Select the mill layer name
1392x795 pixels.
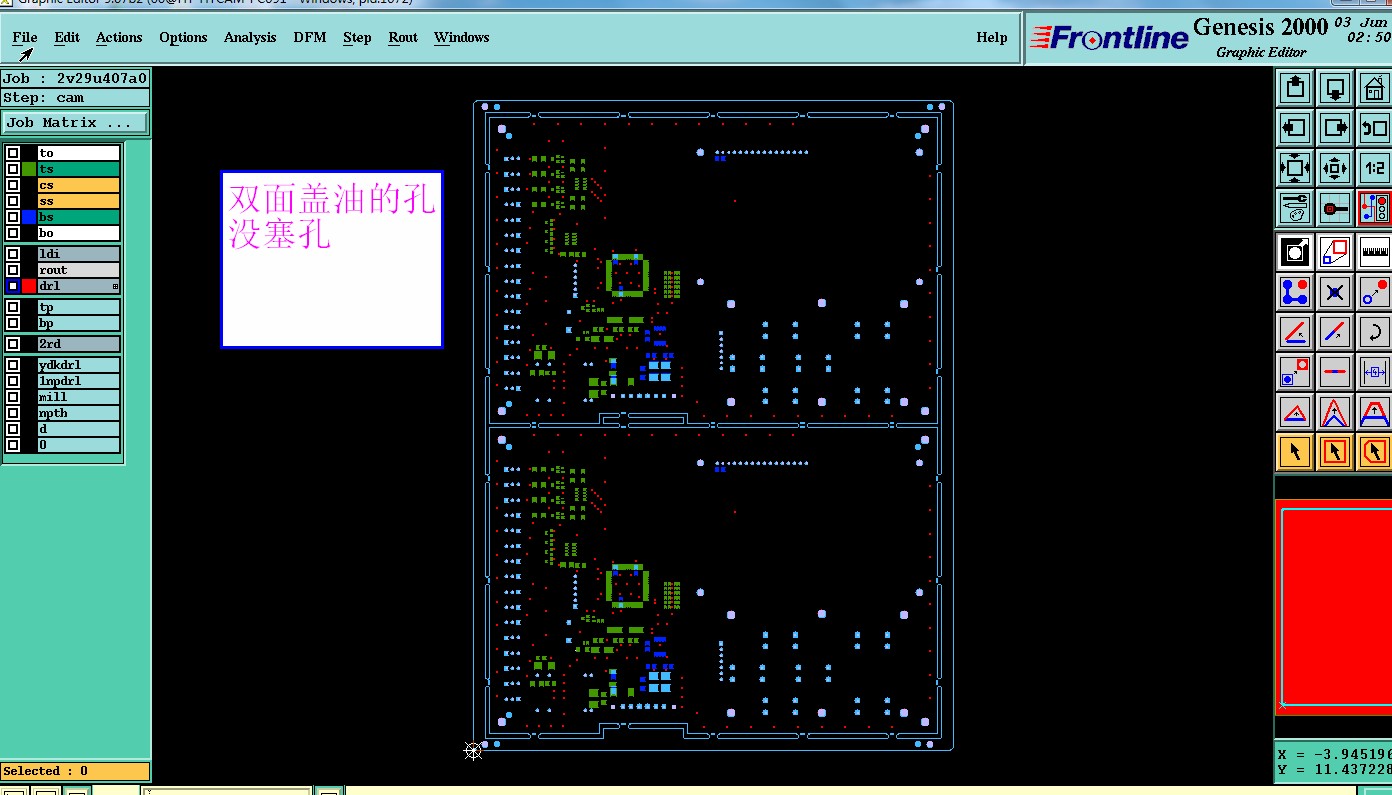pyautogui.click(x=79, y=397)
